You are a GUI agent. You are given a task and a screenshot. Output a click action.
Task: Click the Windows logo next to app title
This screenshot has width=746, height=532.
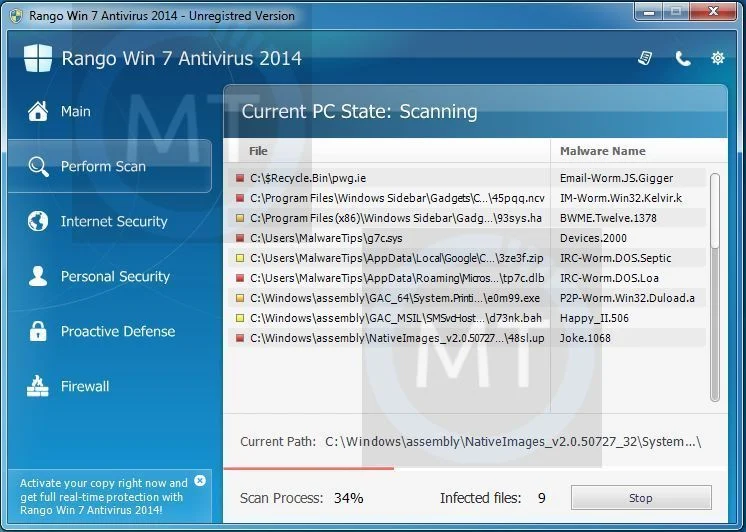click(x=38, y=58)
